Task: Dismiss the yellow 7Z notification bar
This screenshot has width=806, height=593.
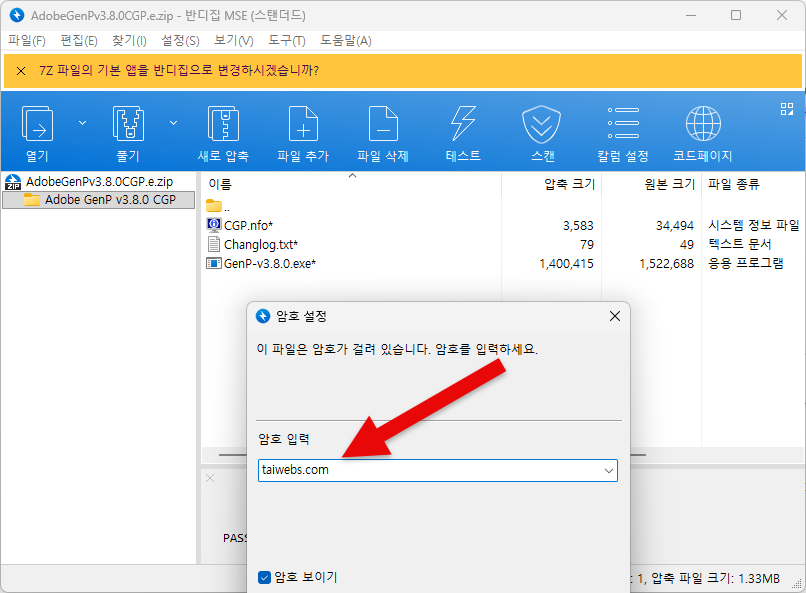Action: [21, 71]
